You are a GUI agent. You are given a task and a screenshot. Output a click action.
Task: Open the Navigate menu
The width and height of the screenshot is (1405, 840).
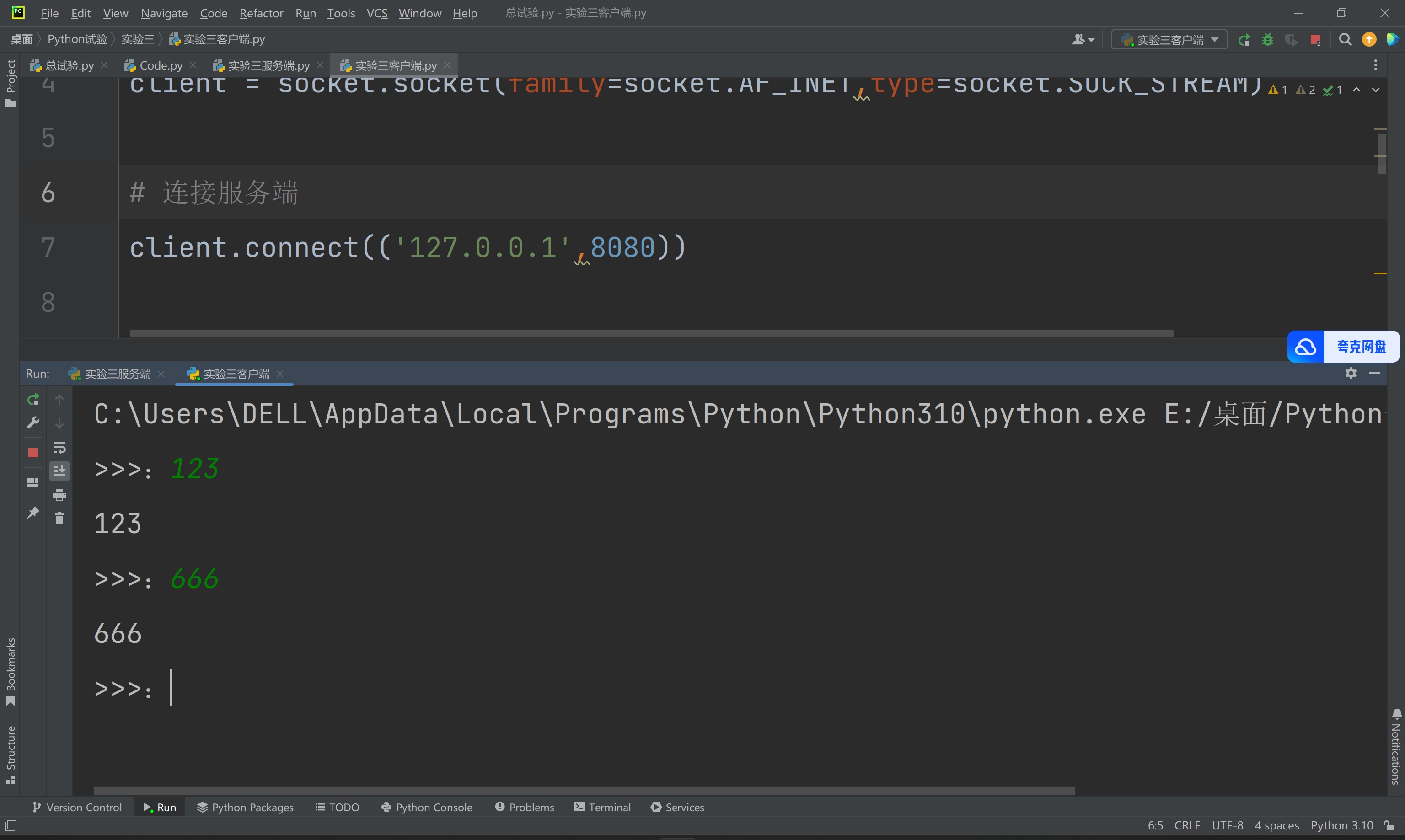pyautogui.click(x=164, y=13)
